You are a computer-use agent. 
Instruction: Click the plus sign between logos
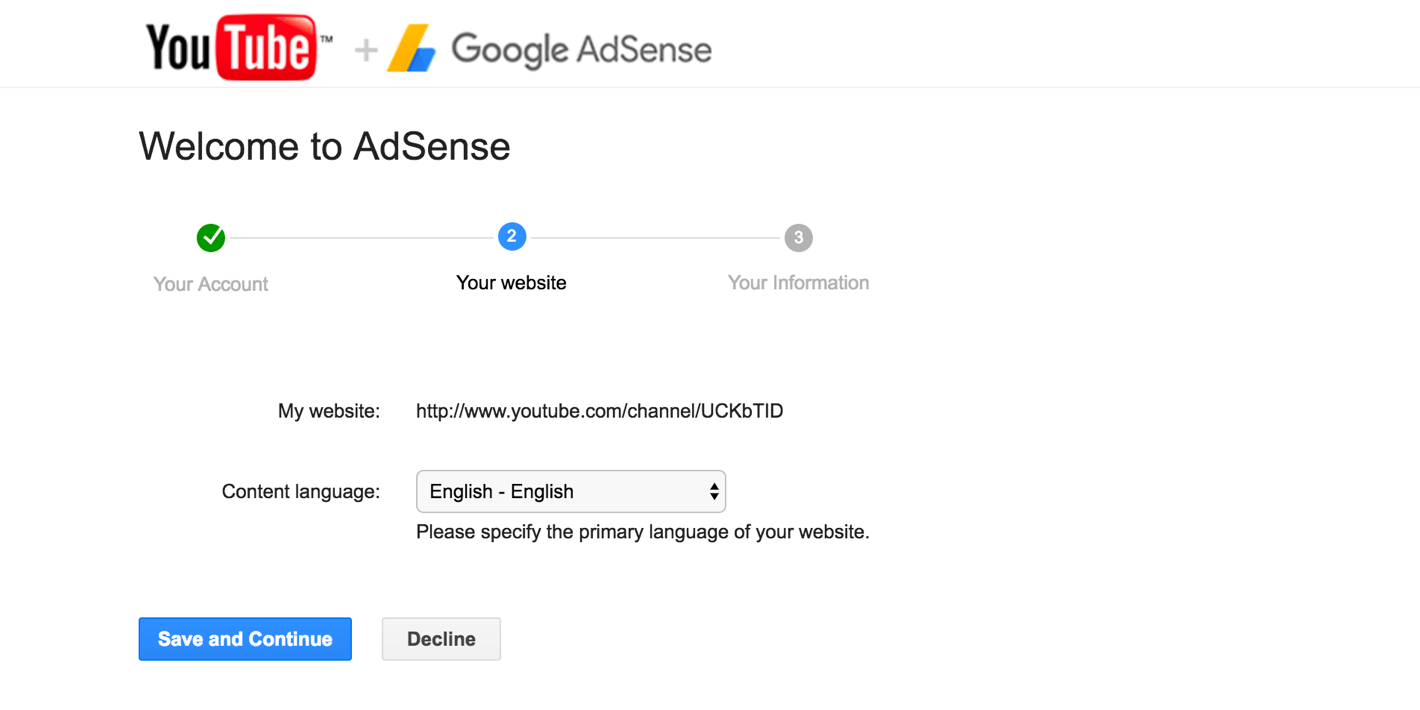pos(366,50)
